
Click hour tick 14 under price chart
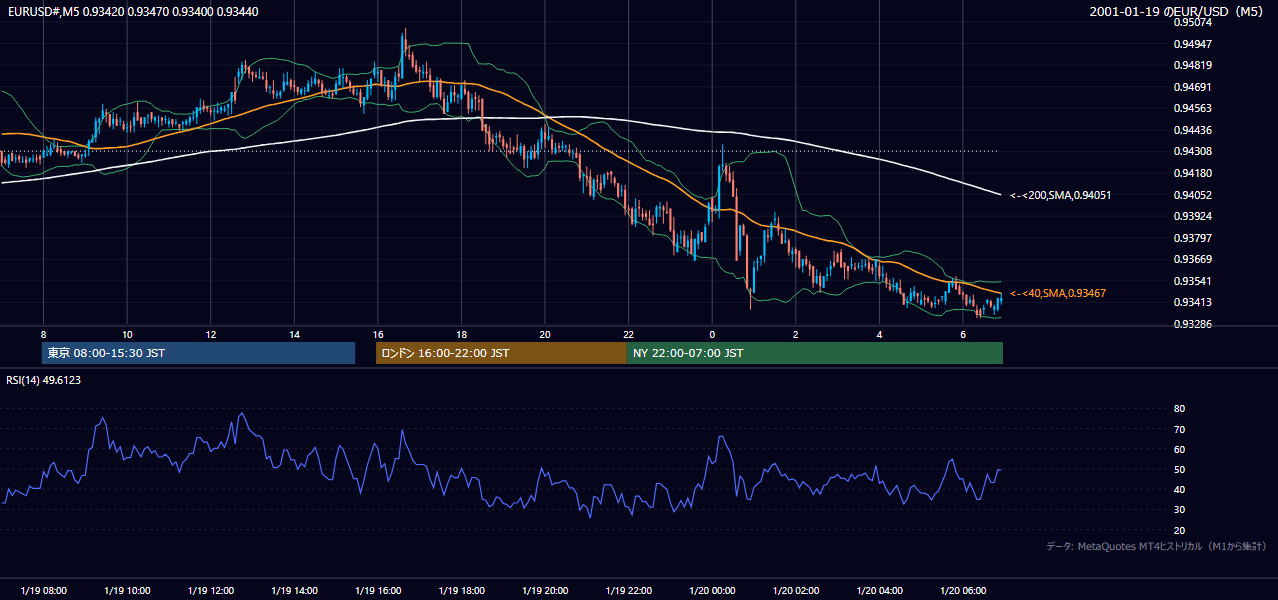point(294,334)
